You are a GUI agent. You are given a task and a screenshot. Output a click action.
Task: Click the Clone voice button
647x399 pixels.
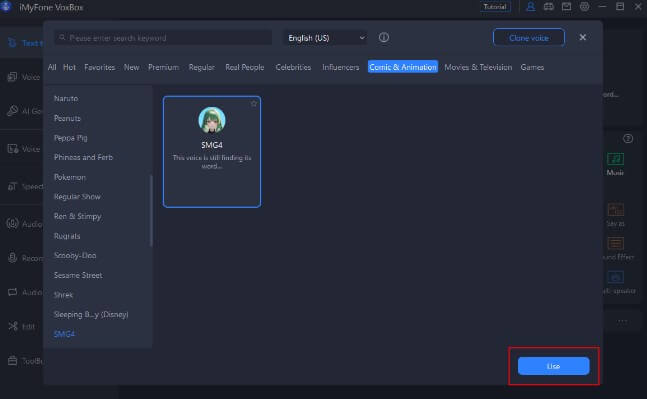tap(529, 38)
